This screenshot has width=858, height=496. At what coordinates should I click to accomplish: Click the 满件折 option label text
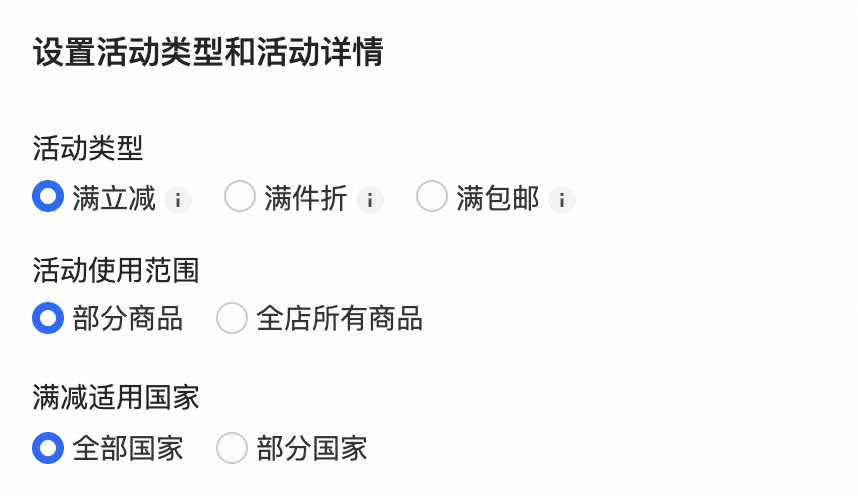(x=306, y=199)
